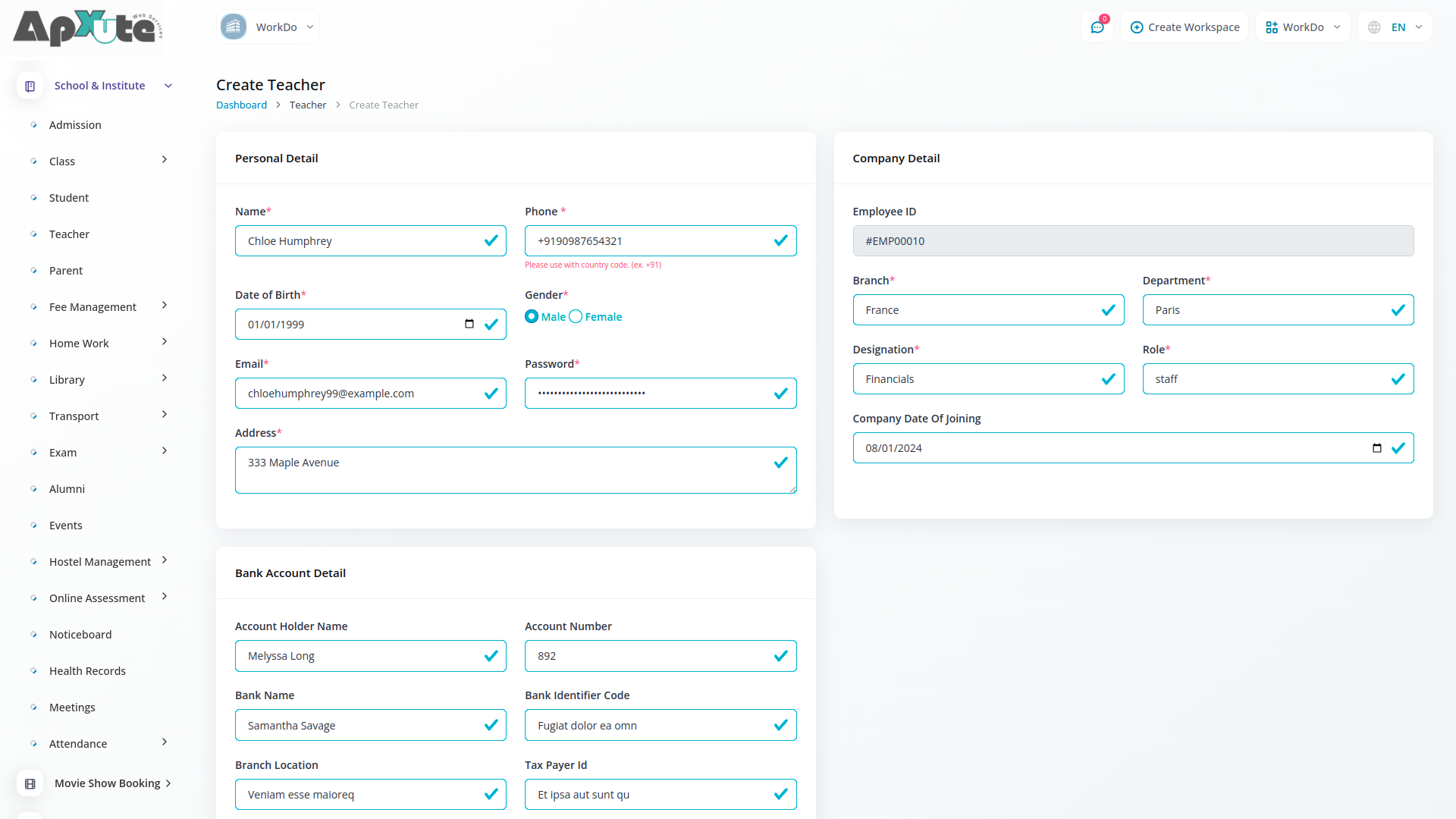Open Date of Birth calendar picker
This screenshot has width=1456, height=819.
click(469, 325)
